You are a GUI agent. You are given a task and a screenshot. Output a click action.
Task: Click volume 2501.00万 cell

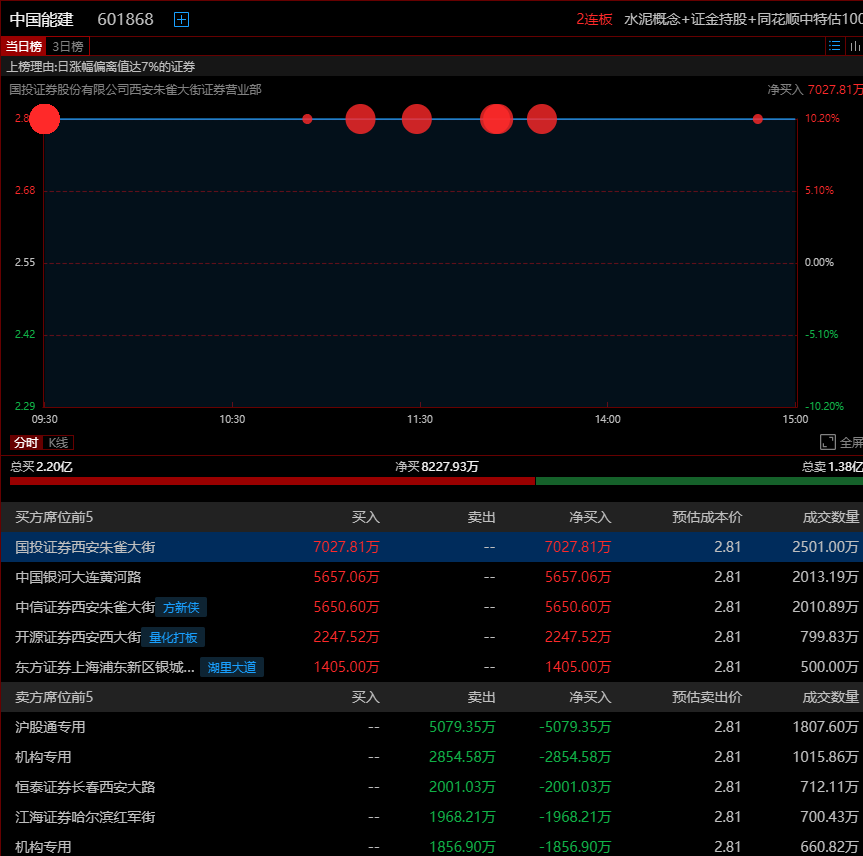pos(825,547)
